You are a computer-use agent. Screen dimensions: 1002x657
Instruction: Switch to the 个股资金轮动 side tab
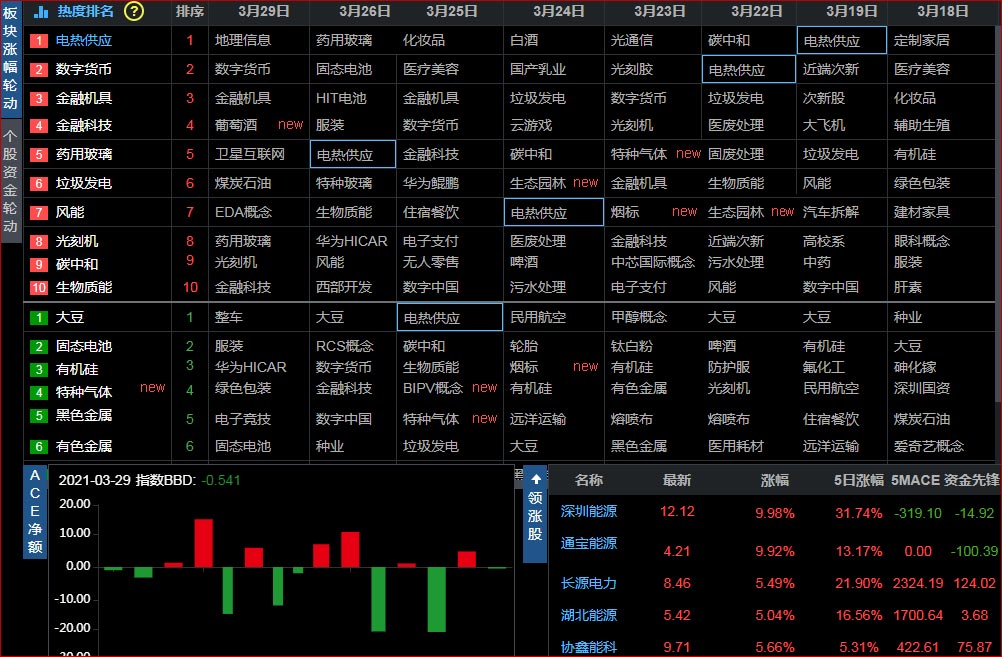click(10, 181)
